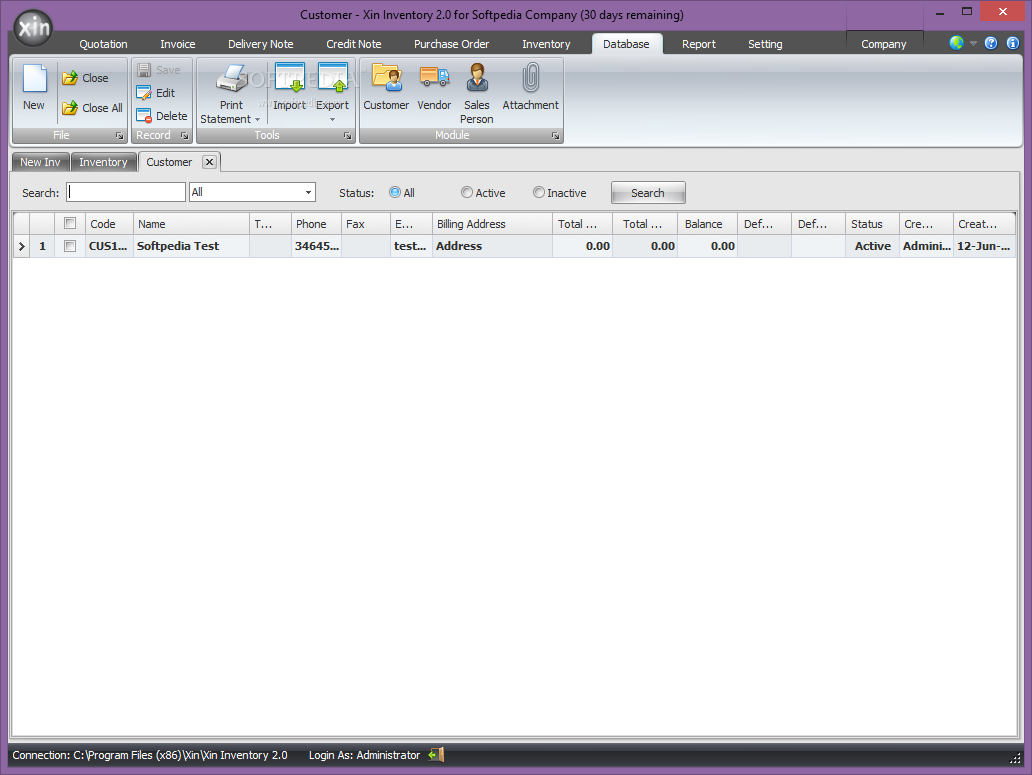Viewport: 1032px width, 775px height.
Task: Click the Xin application logo button
Action: pos(33,28)
